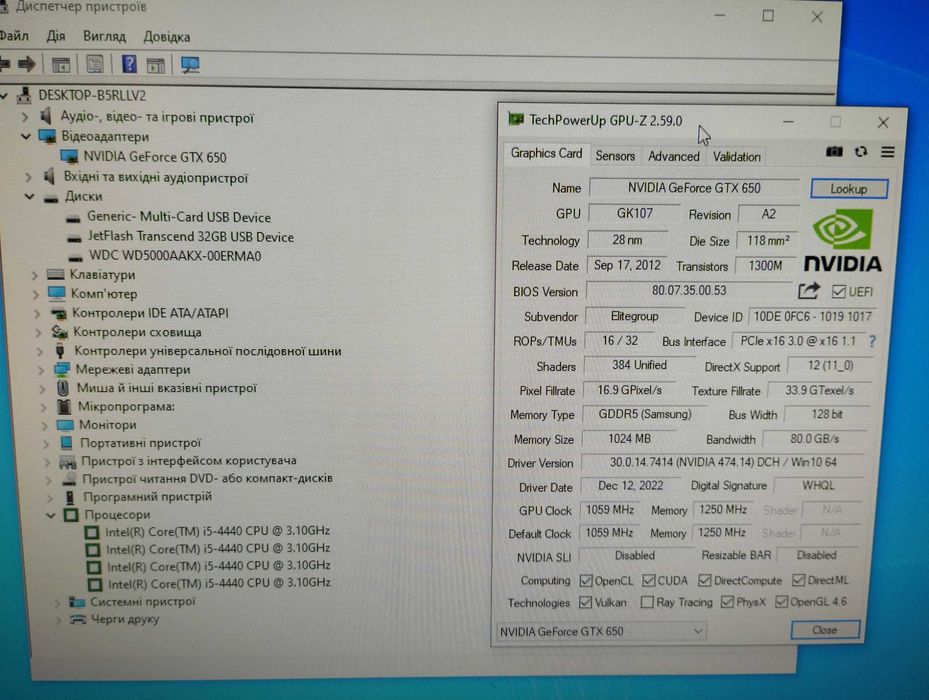The width and height of the screenshot is (929, 700).
Task: Toggle the Vulkan checkbox
Action: [x=585, y=602]
